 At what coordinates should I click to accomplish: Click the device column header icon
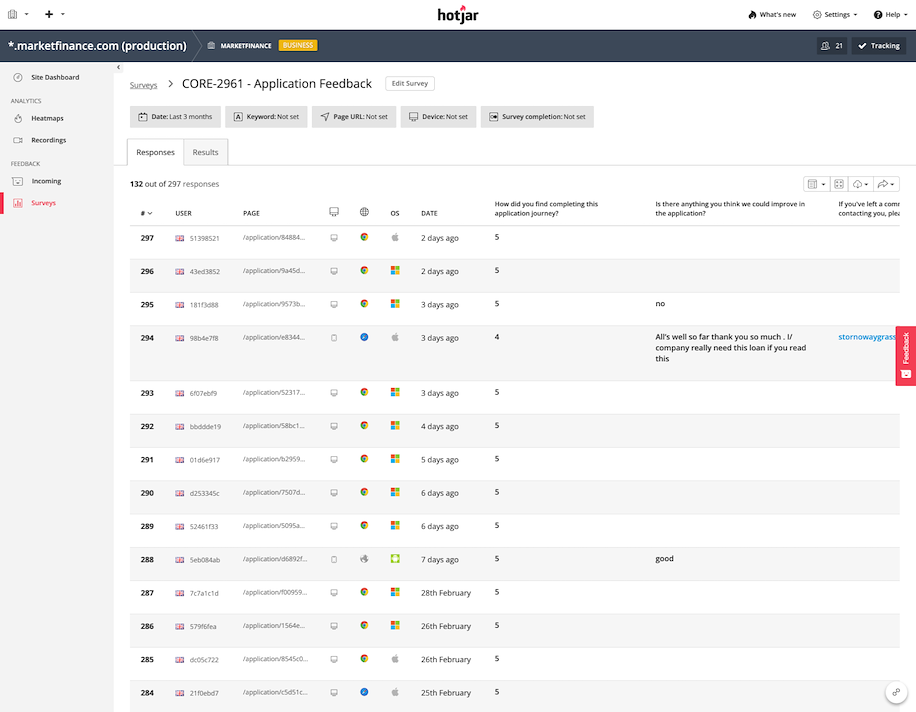tap(334, 212)
